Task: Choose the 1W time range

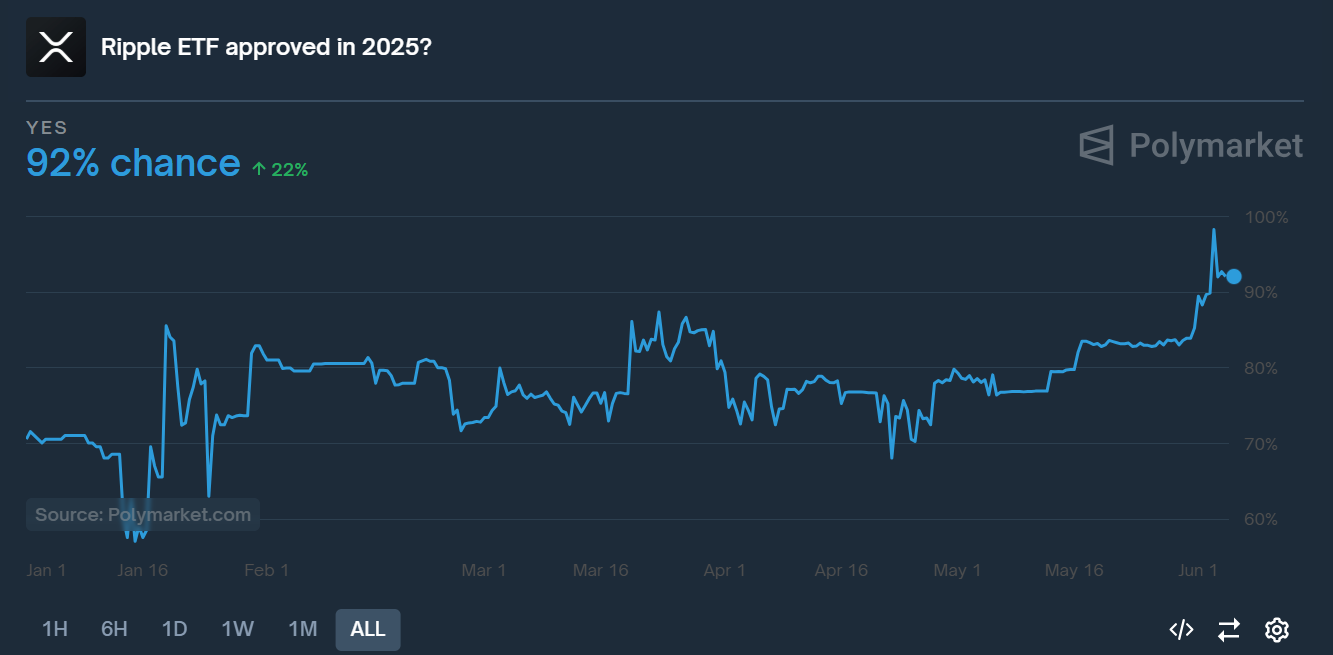Action: tap(238, 629)
